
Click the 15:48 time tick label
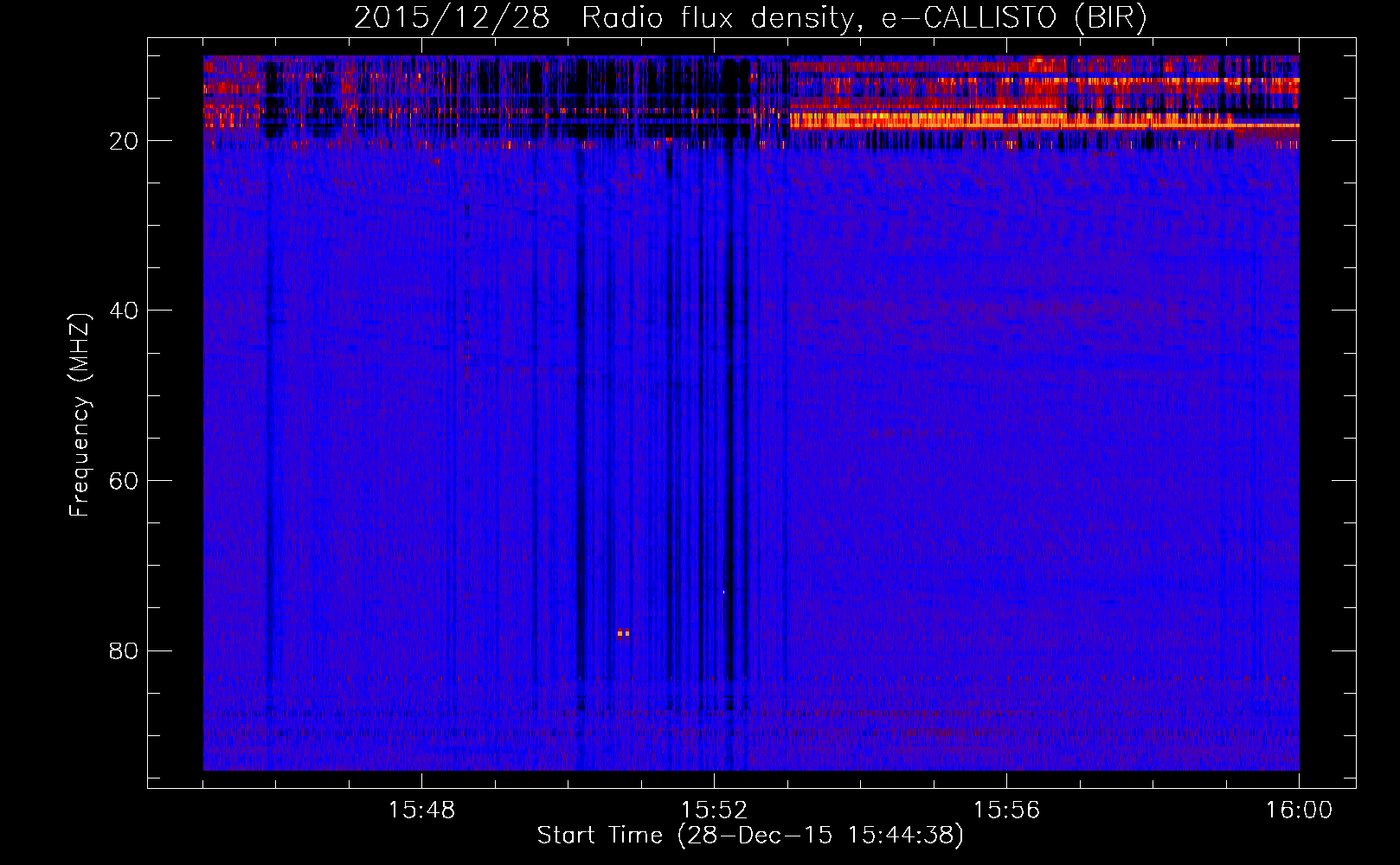point(421,811)
